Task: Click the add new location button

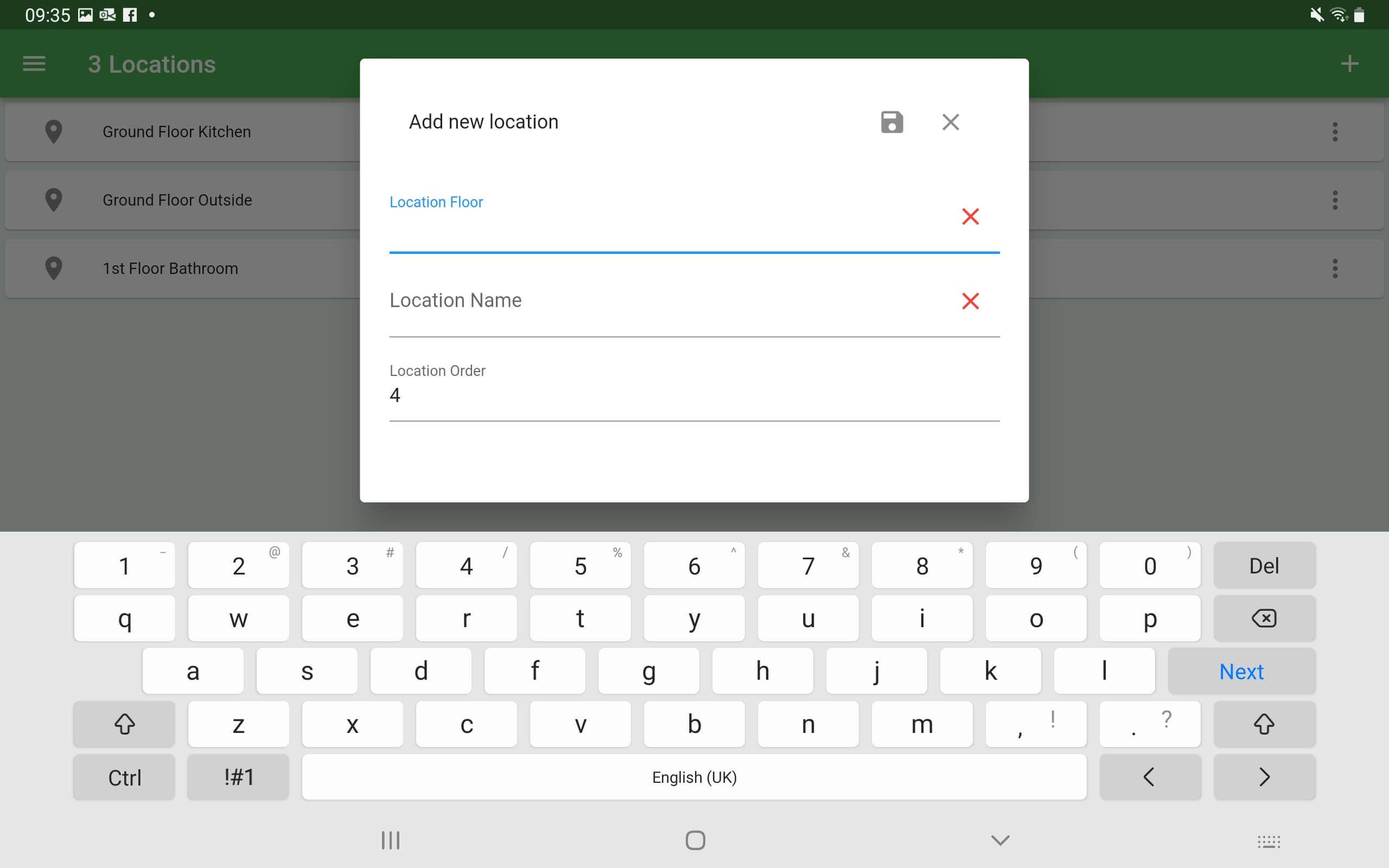Action: (1349, 63)
